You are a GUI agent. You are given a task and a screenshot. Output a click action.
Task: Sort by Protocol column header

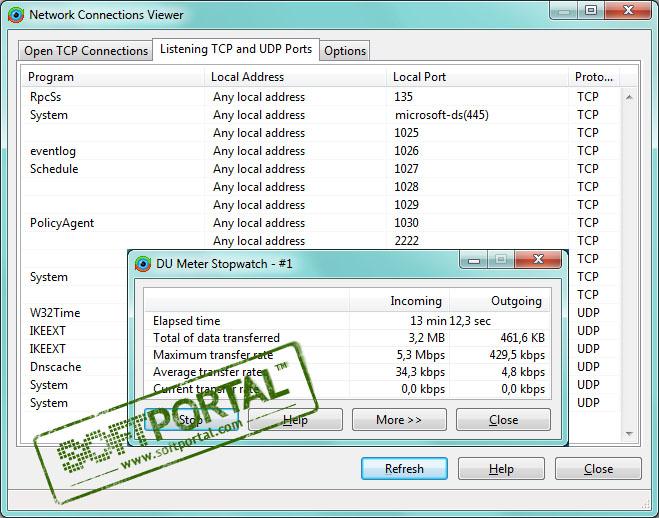pos(594,77)
